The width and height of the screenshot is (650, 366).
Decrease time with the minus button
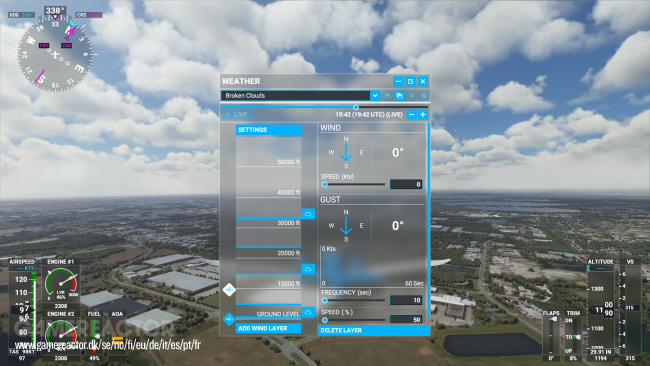tap(411, 115)
